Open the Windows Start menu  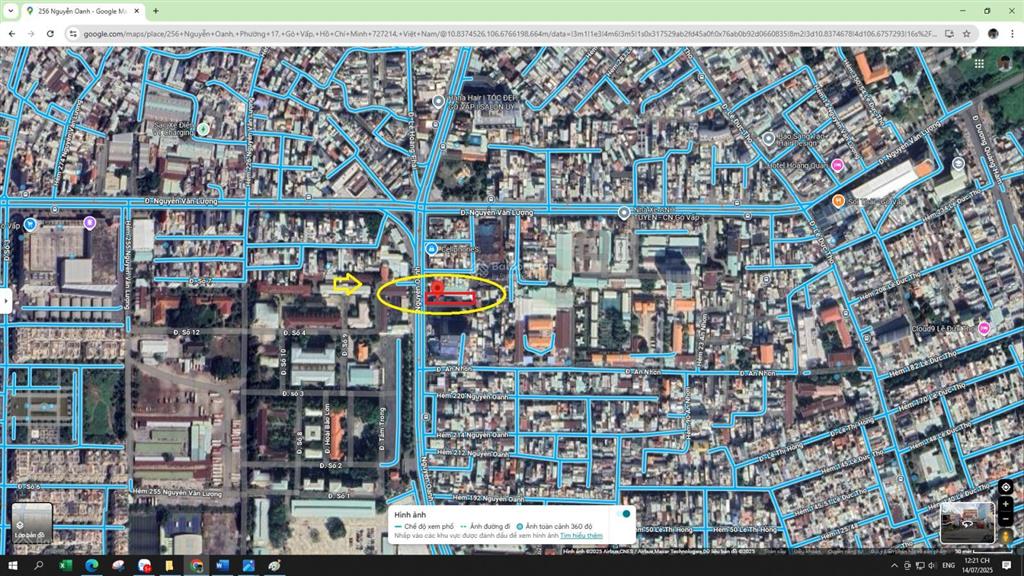click(12, 566)
